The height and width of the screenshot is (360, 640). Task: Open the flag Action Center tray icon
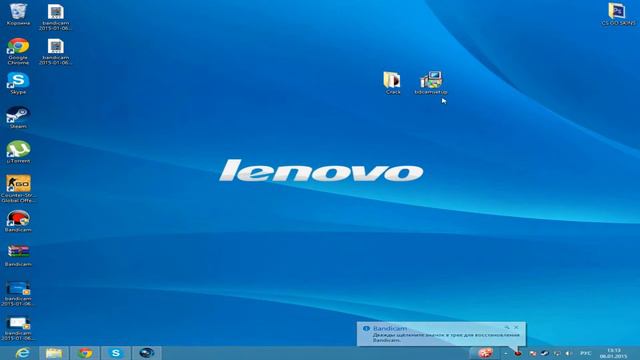532,353
